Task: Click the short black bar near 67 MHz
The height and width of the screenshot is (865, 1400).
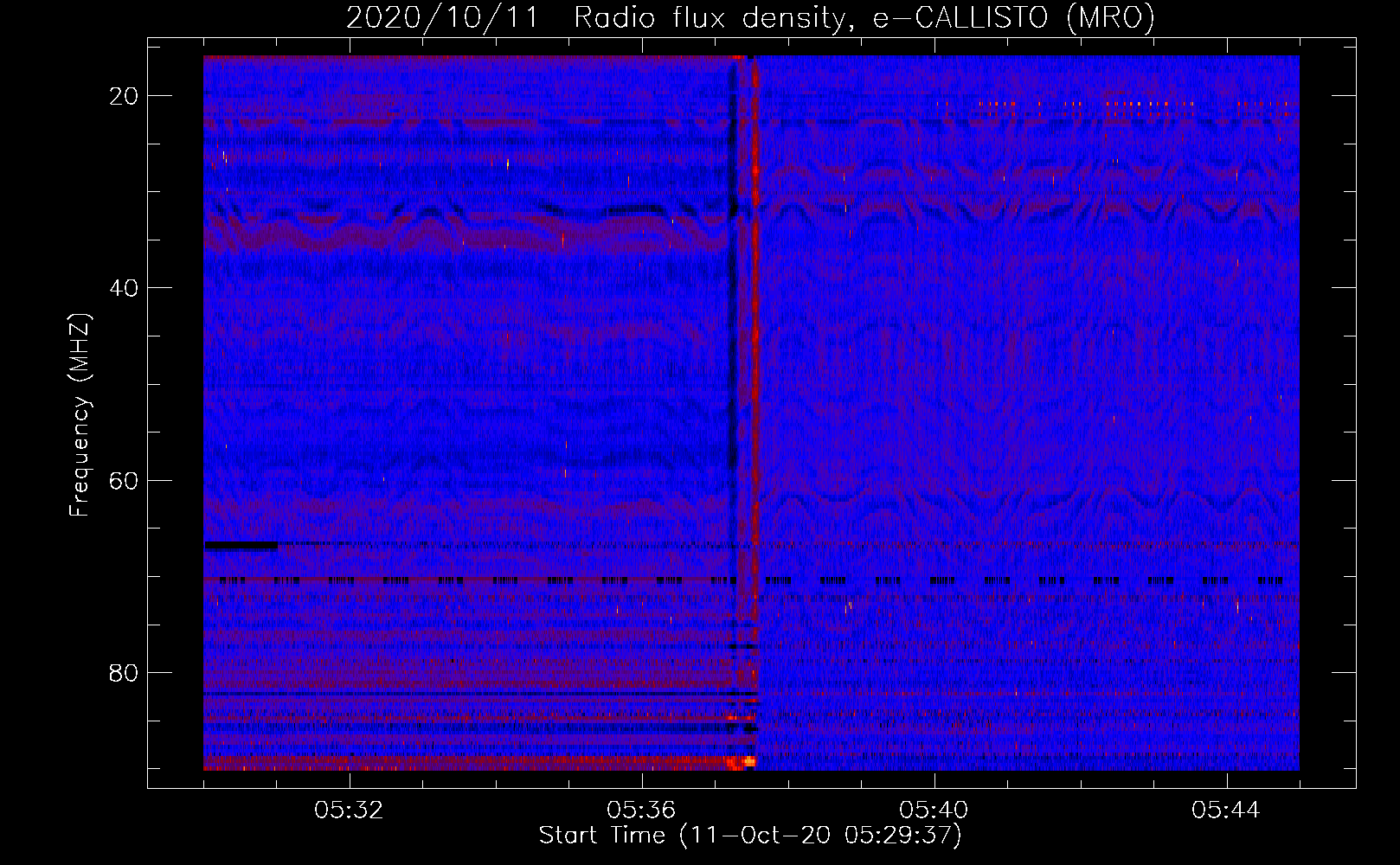Action: coord(241,546)
